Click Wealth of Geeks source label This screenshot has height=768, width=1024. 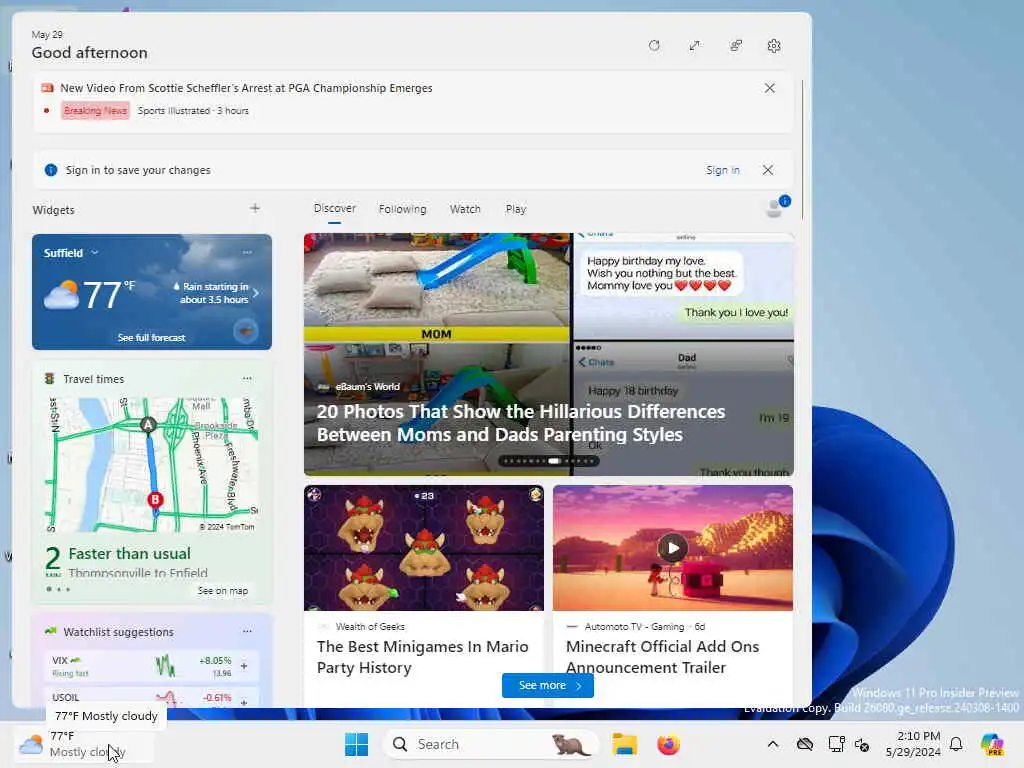[370, 626]
